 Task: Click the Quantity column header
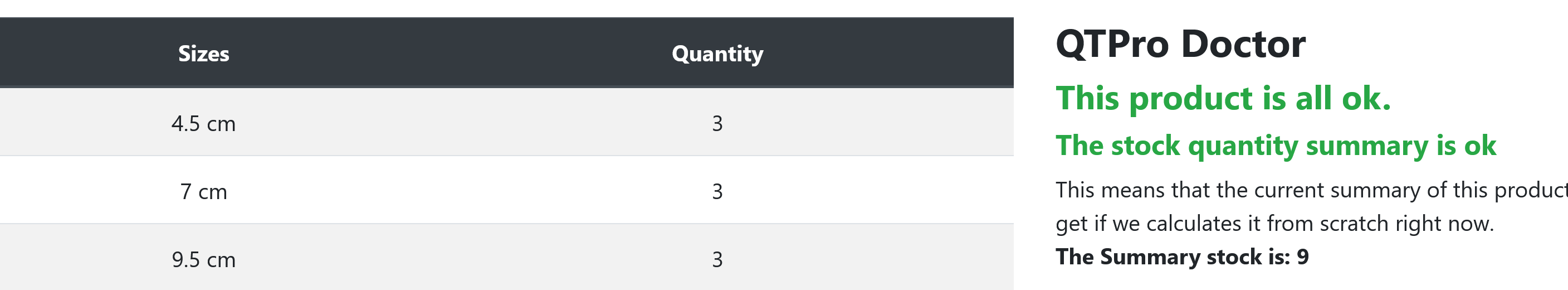(717, 54)
